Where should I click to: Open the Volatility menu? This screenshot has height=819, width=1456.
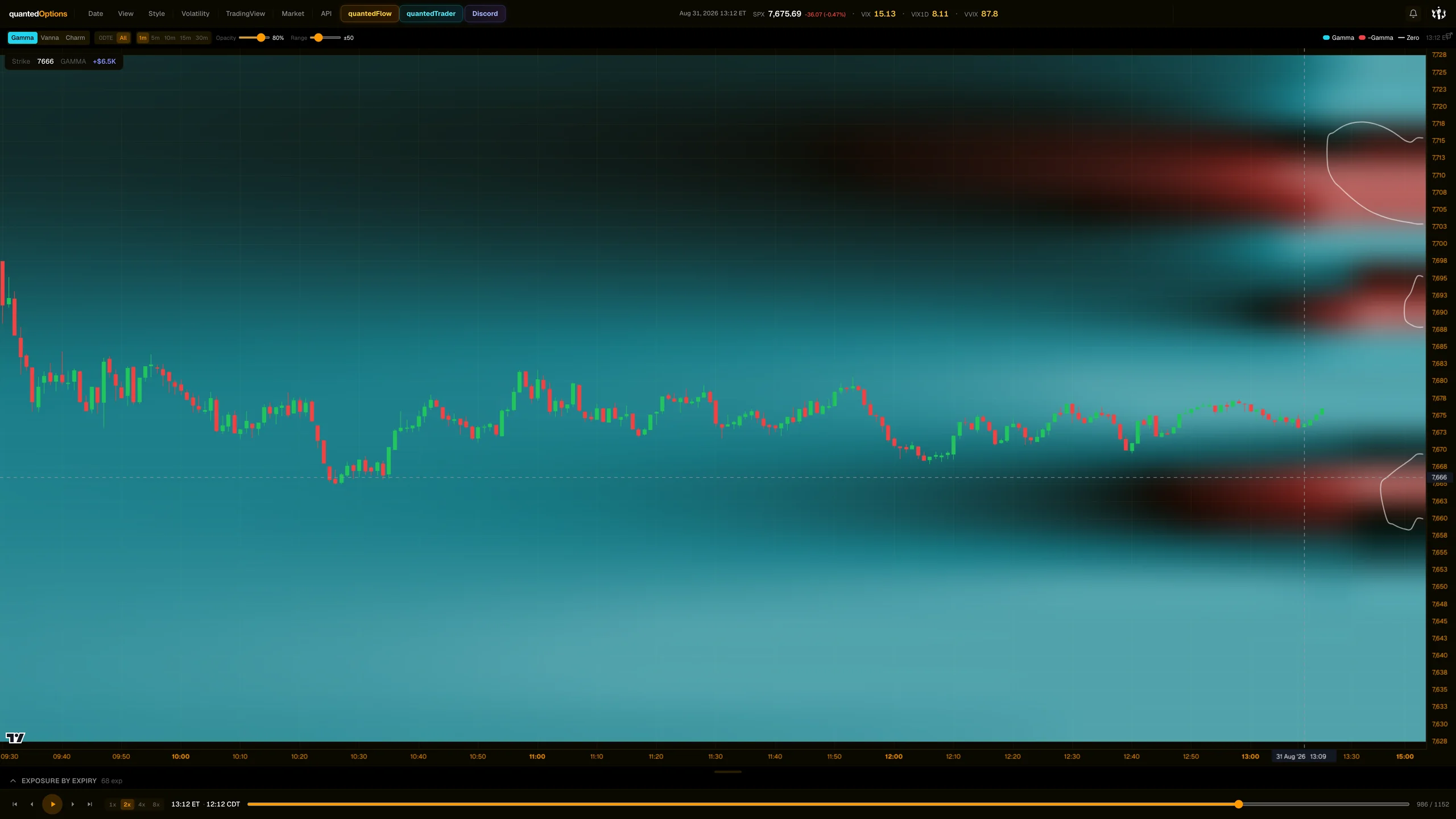195,14
